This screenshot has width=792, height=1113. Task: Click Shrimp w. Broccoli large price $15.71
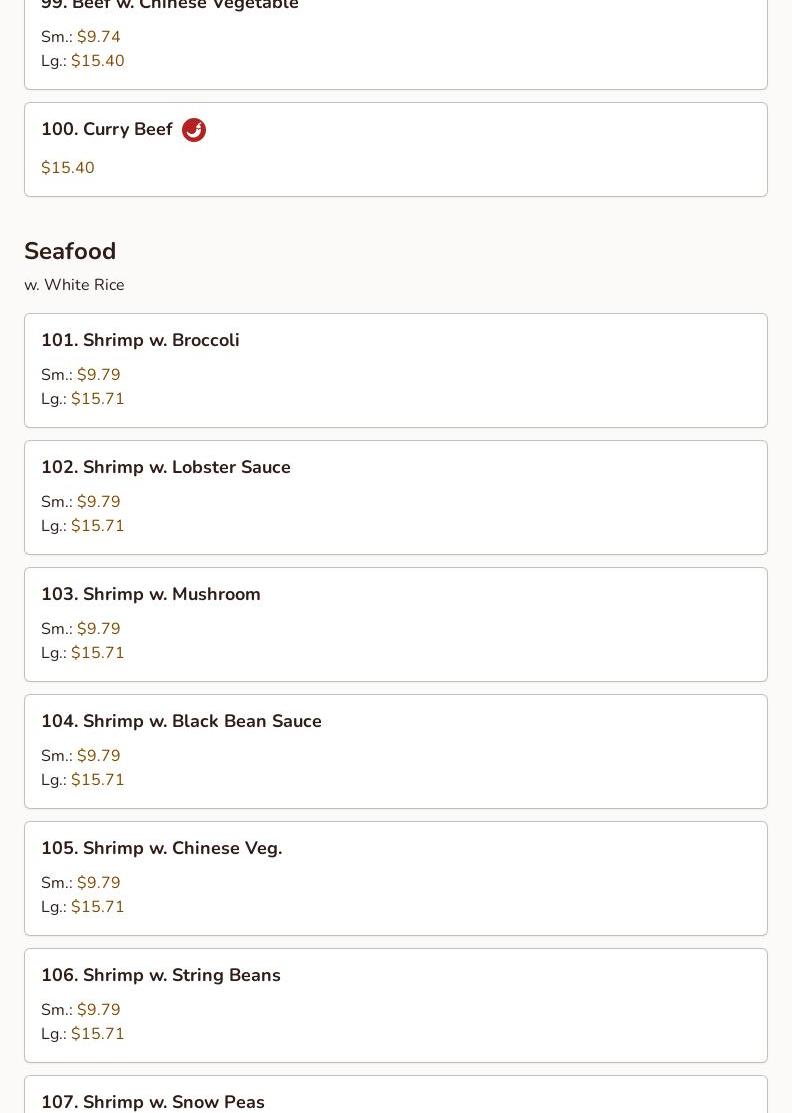coord(98,398)
